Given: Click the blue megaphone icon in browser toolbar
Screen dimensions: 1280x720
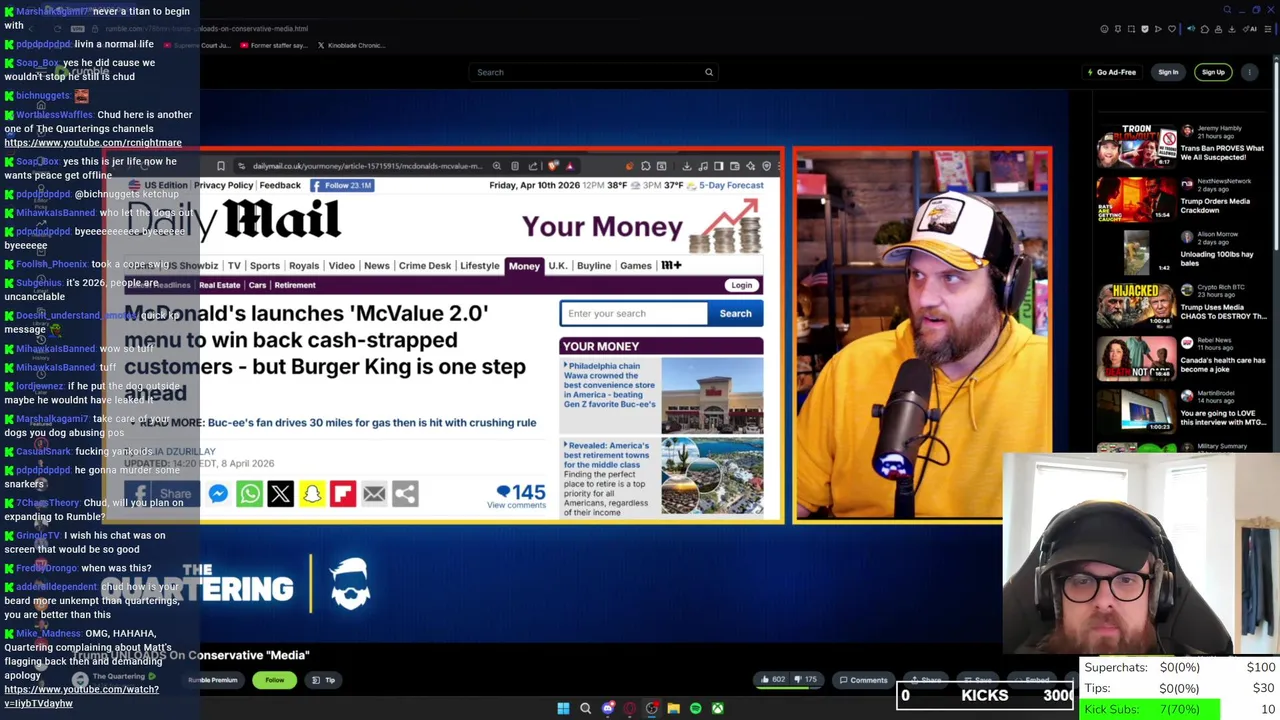Looking at the screenshot, I should (1191, 29).
